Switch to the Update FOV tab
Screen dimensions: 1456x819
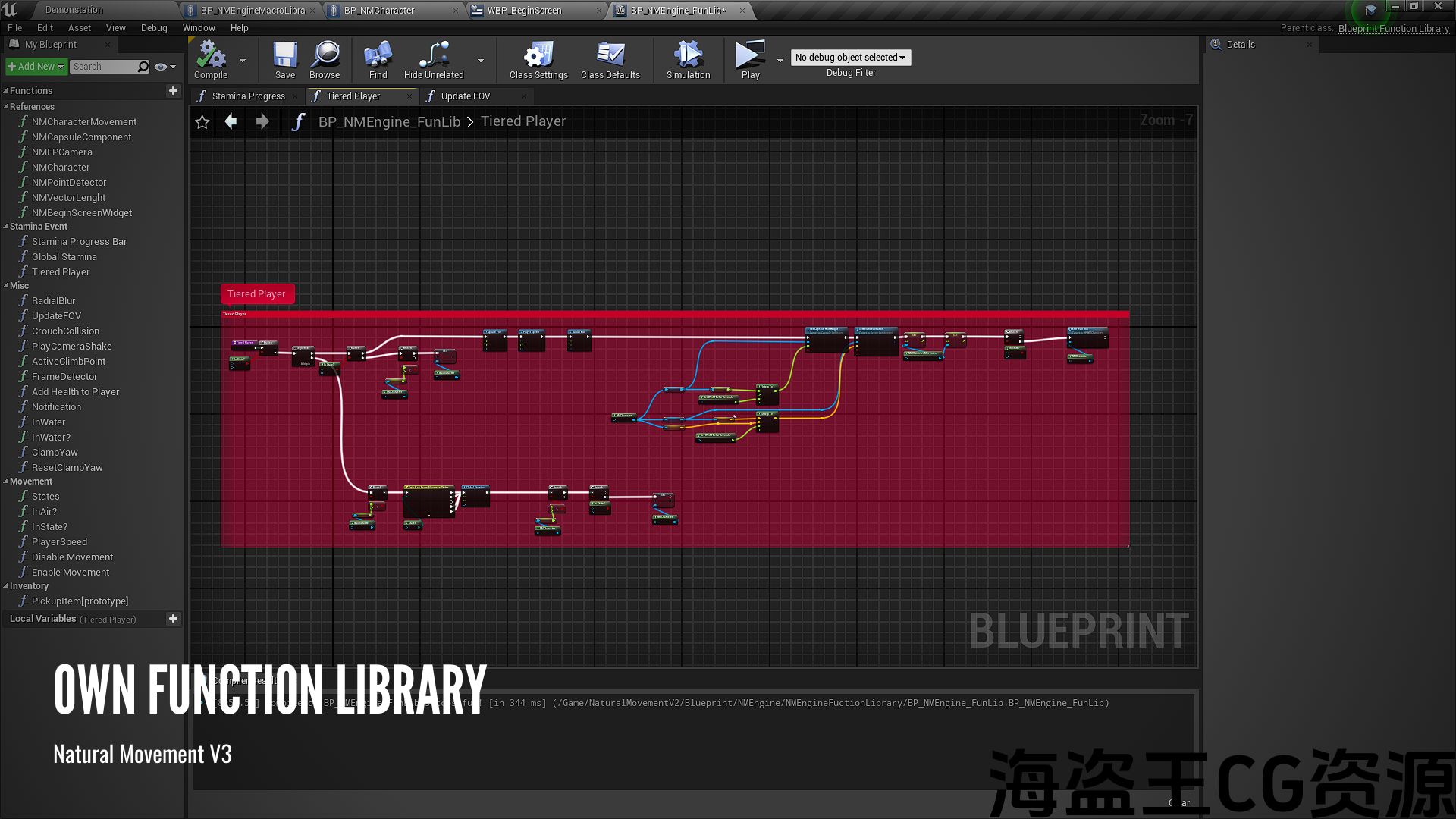pos(466,96)
